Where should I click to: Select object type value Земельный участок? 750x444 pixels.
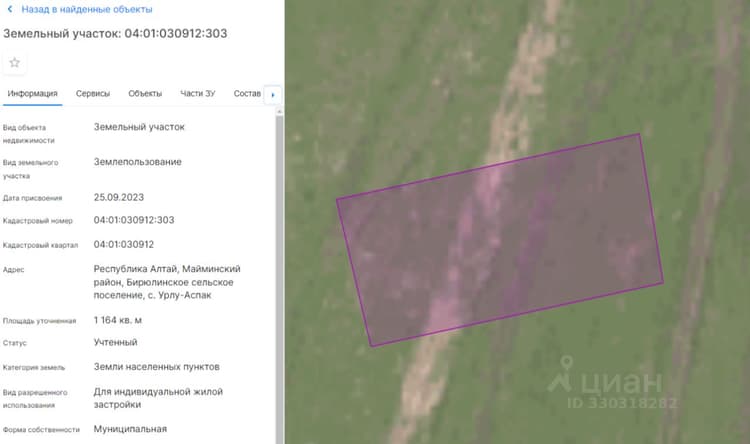(x=139, y=127)
